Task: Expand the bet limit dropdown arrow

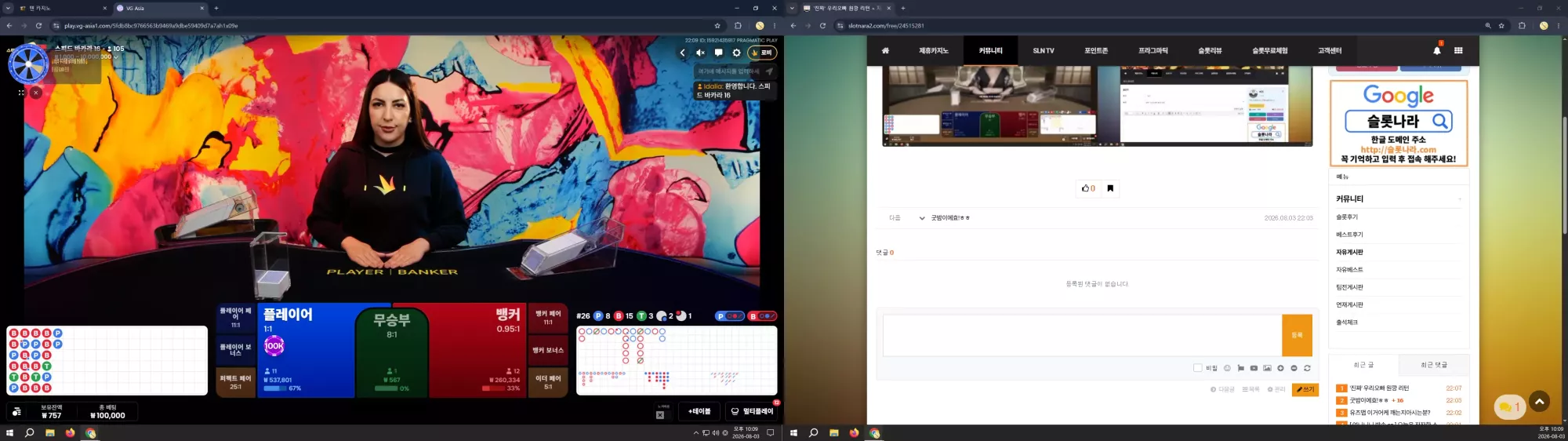Action: [116, 56]
